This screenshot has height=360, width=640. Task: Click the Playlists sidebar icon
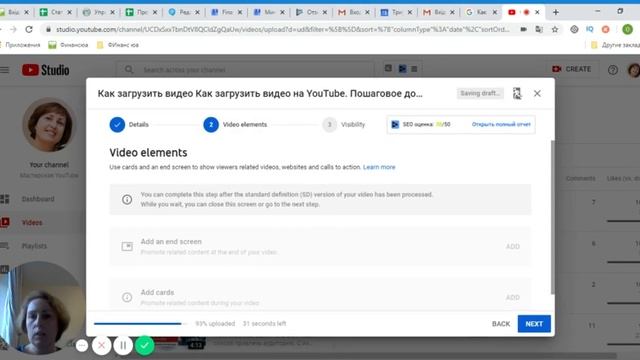[x=5, y=246]
